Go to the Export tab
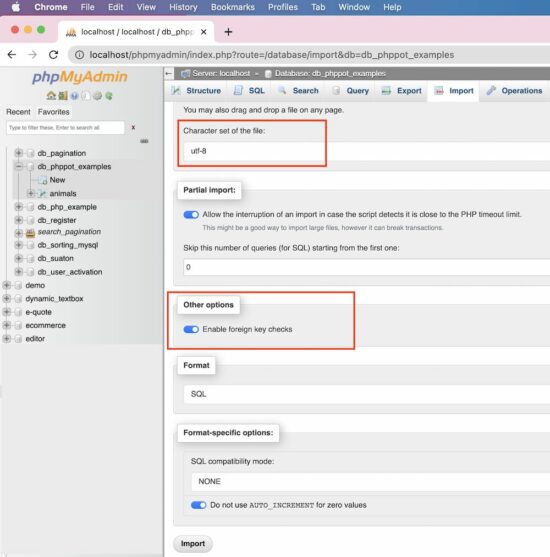The image size is (550, 557). coord(401,91)
